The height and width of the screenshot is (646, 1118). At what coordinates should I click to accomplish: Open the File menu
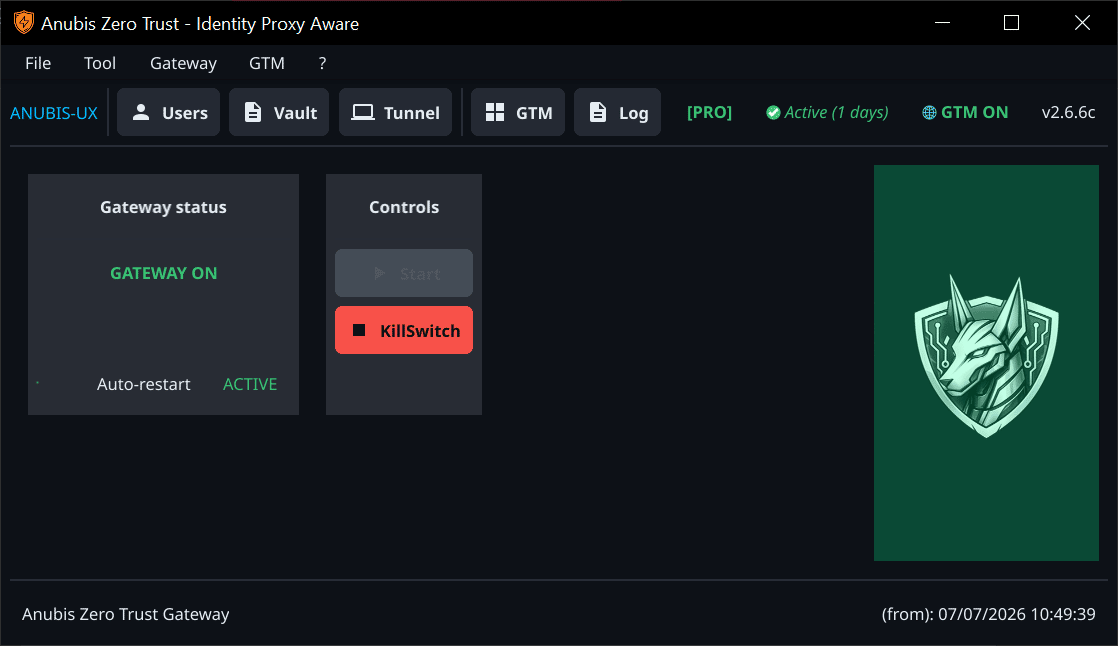38,63
